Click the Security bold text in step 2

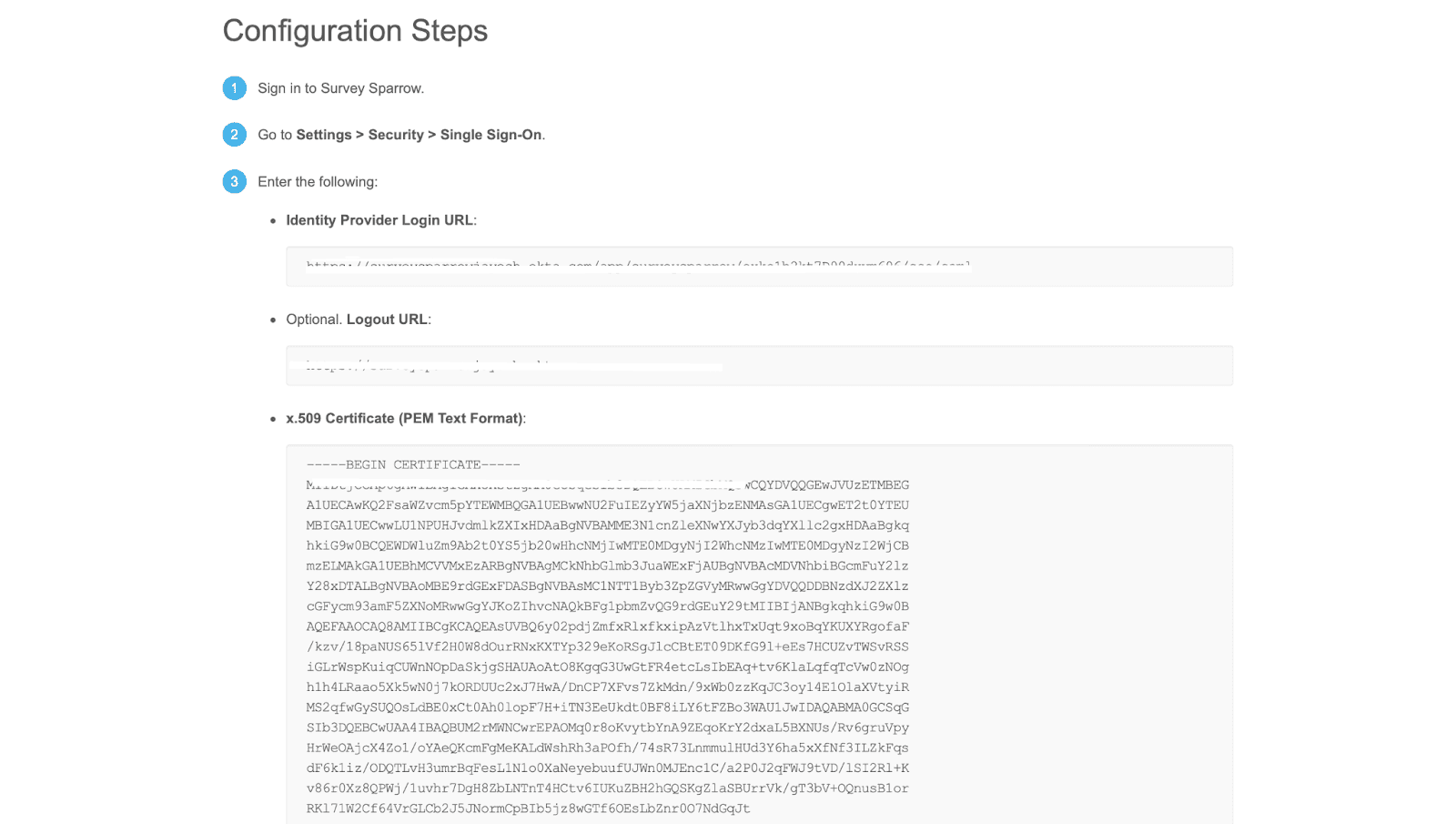pyautogui.click(x=396, y=135)
